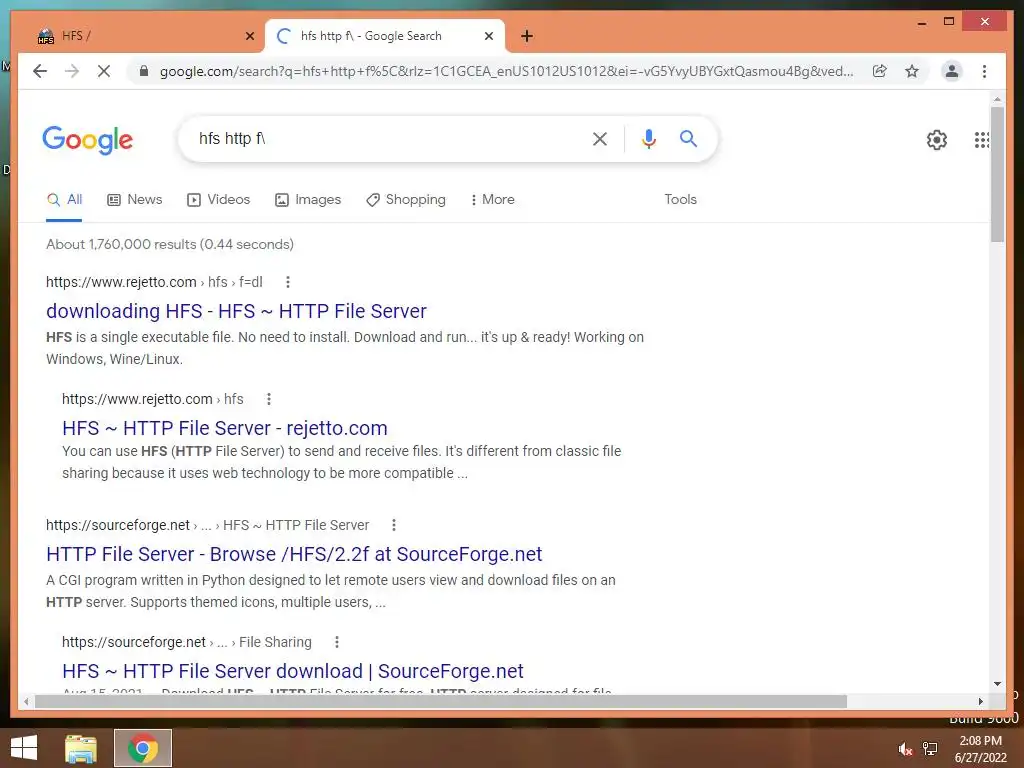Click the address bar URL

pyautogui.click(x=506, y=71)
